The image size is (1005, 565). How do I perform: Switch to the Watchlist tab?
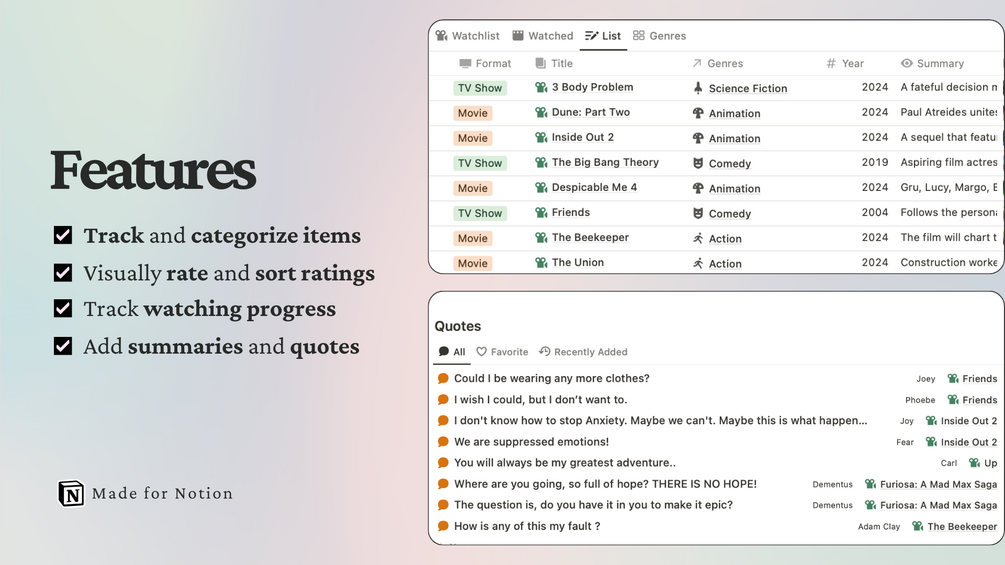click(467, 36)
